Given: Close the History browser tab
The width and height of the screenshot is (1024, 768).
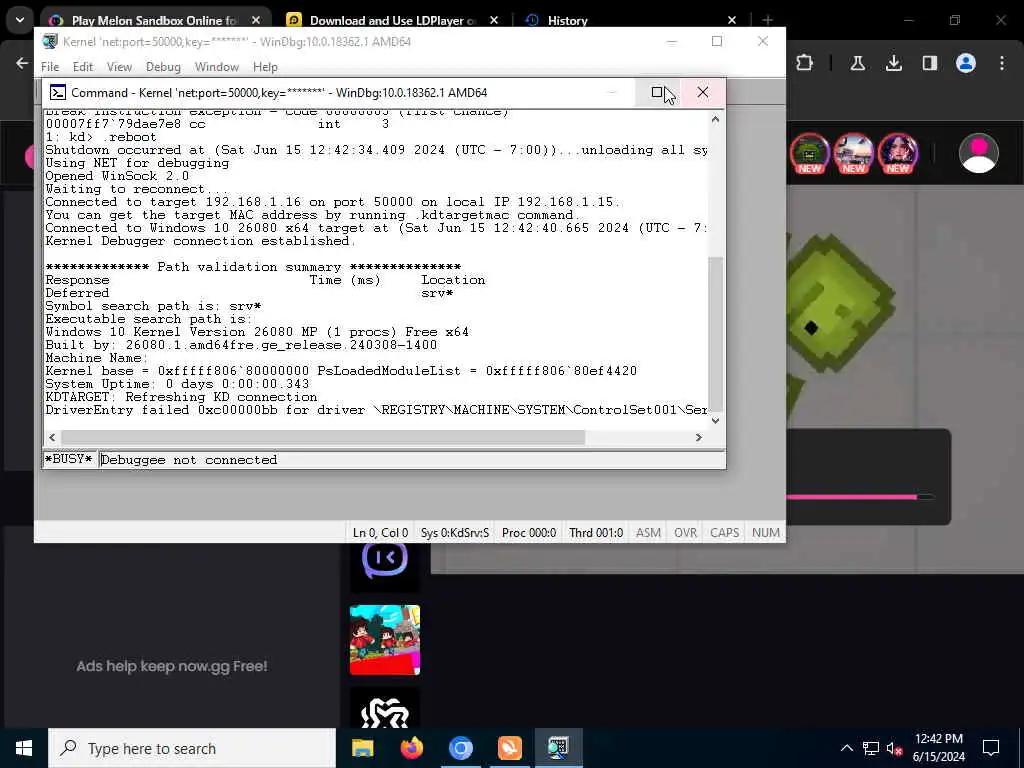Looking at the screenshot, I should [x=731, y=20].
